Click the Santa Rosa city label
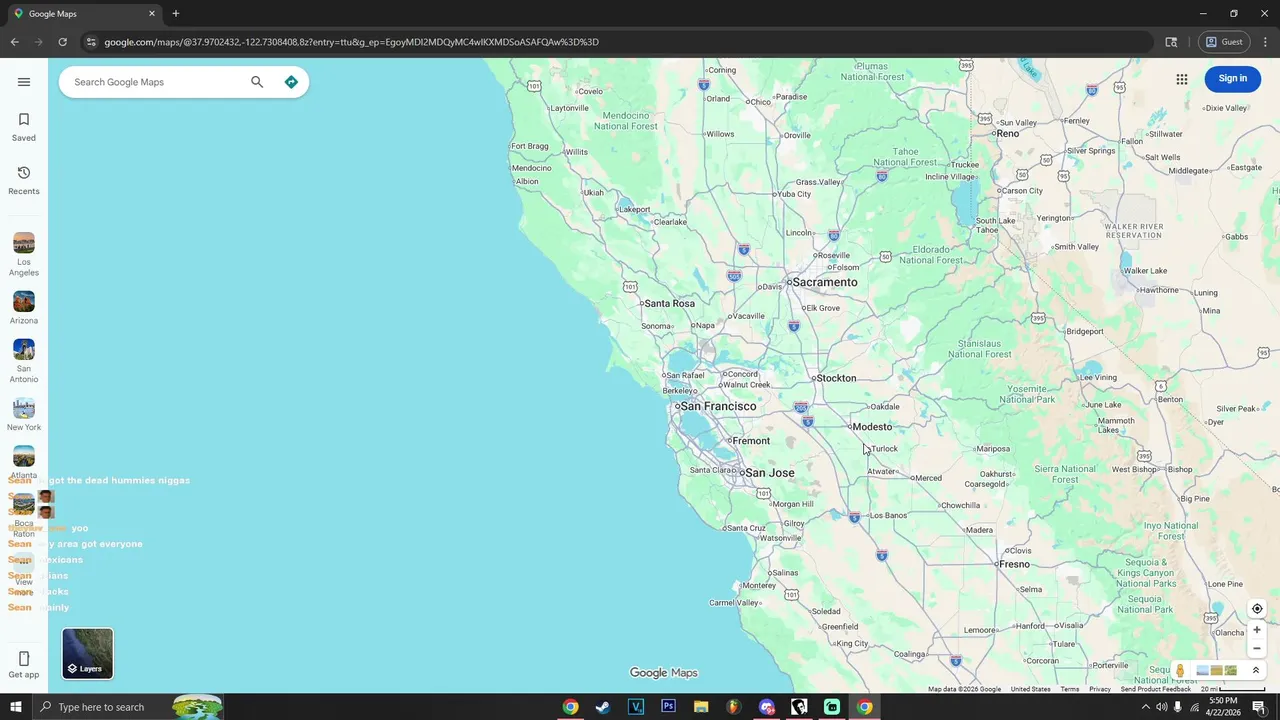The width and height of the screenshot is (1280, 720). tap(669, 303)
